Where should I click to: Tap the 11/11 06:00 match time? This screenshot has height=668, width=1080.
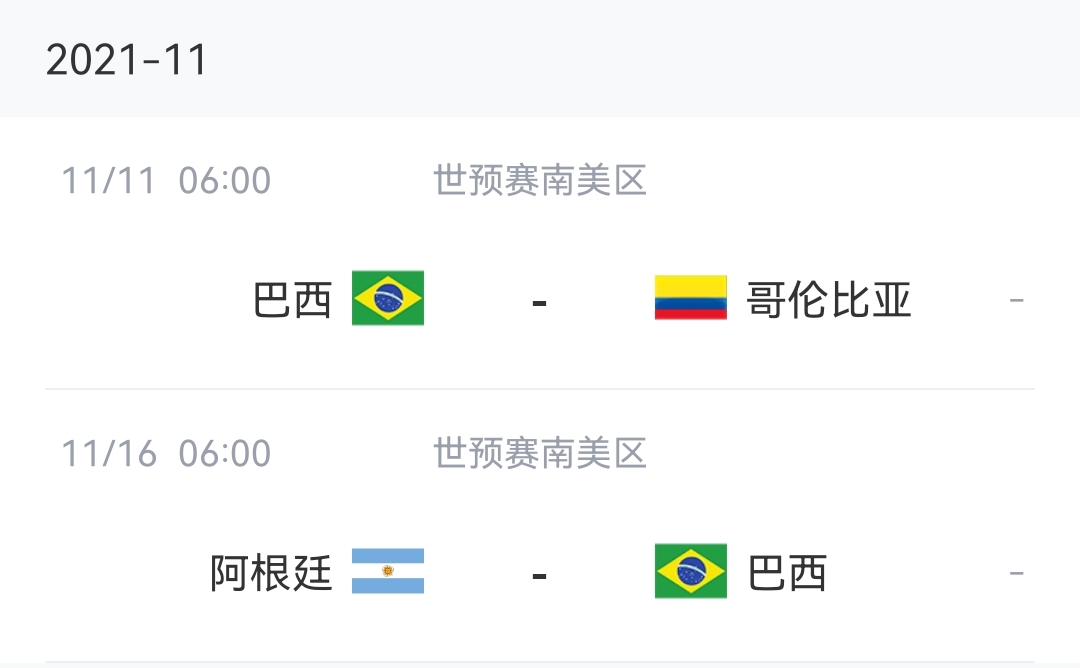click(x=166, y=180)
